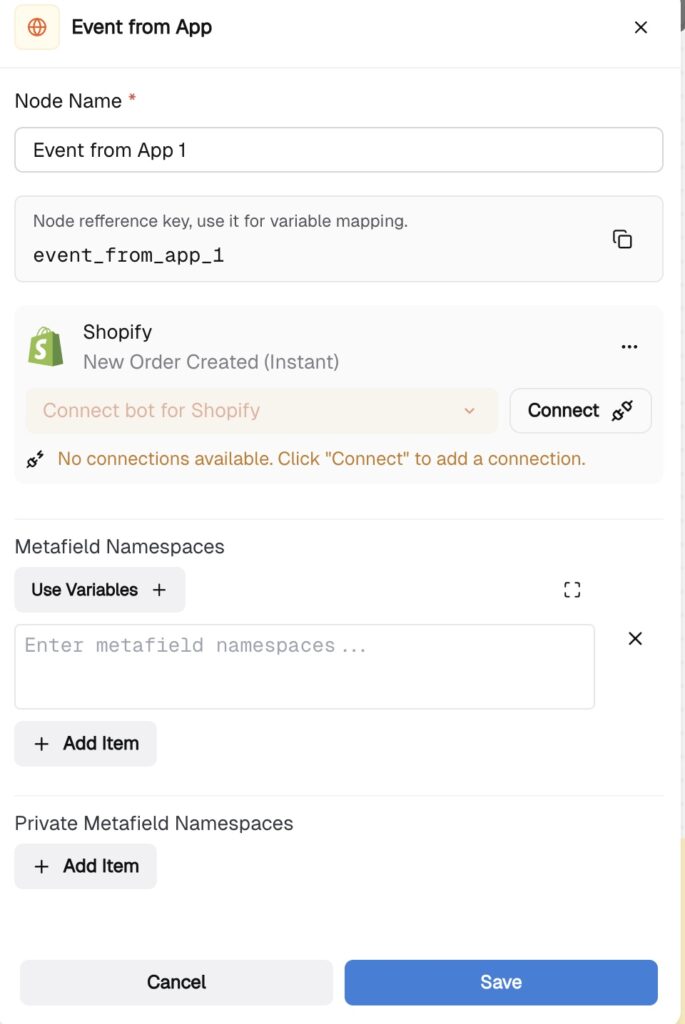Copy the node reference key
The height and width of the screenshot is (1024, 685).
[622, 239]
